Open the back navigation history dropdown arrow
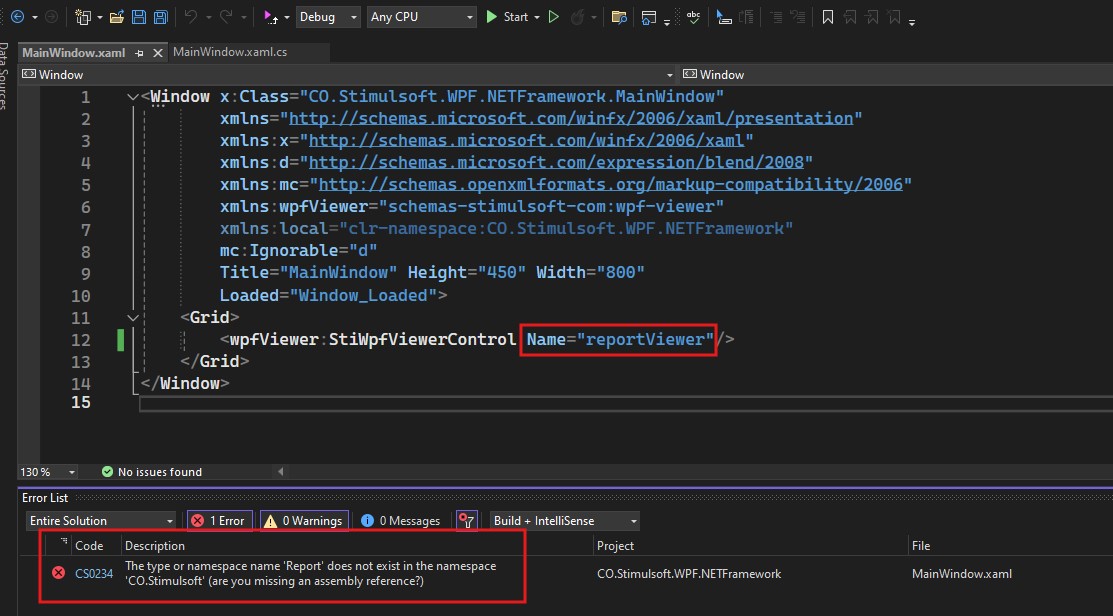 coord(34,17)
